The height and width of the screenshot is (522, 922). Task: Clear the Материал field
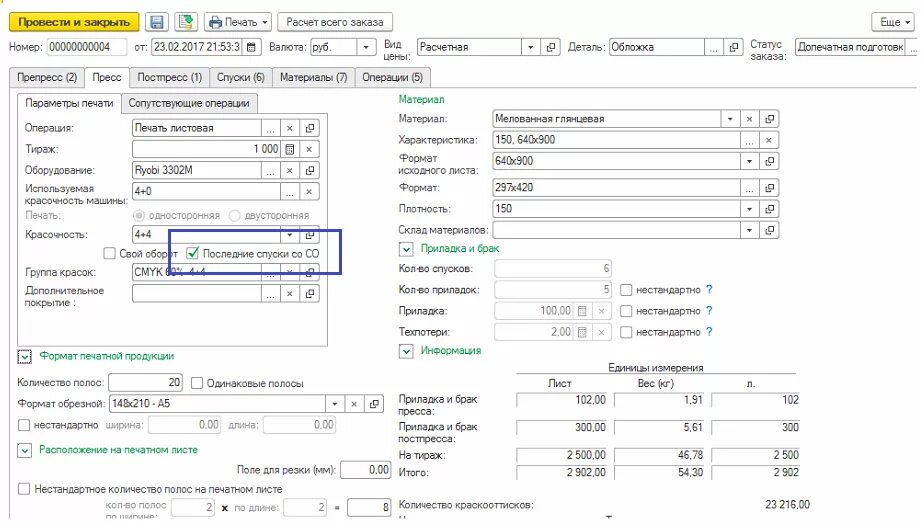coord(749,119)
